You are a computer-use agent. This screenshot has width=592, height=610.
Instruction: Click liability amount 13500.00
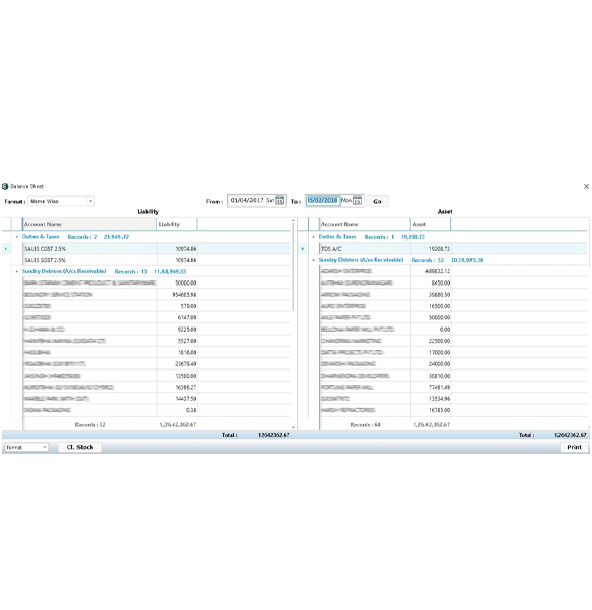[186, 376]
